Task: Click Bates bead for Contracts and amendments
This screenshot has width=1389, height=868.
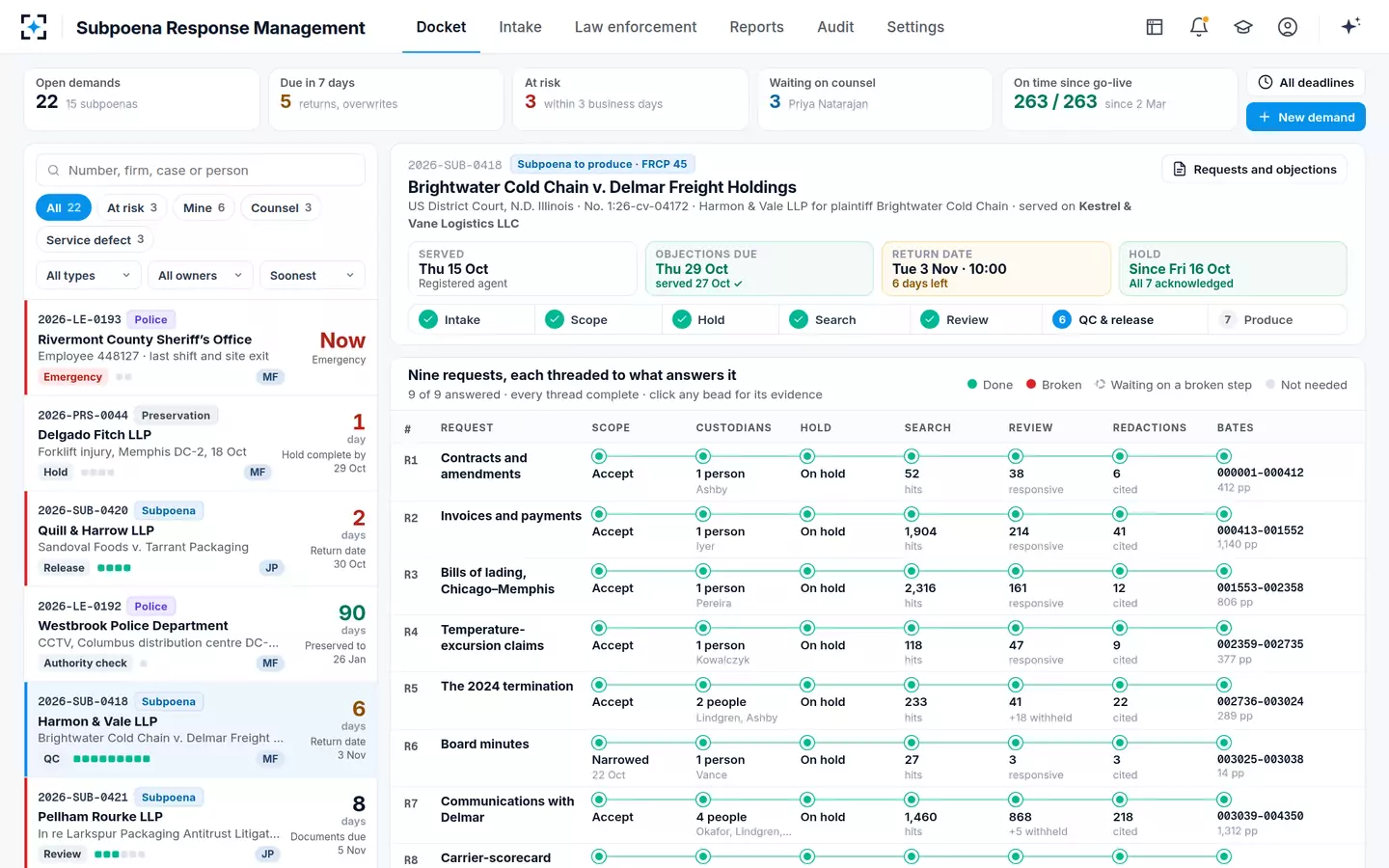Action: pyautogui.click(x=1224, y=456)
